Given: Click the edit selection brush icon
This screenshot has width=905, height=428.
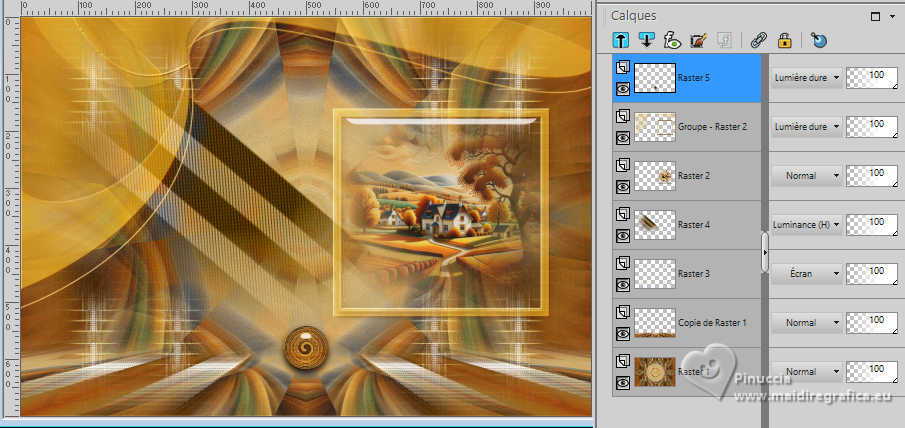Looking at the screenshot, I should pyautogui.click(x=698, y=41).
